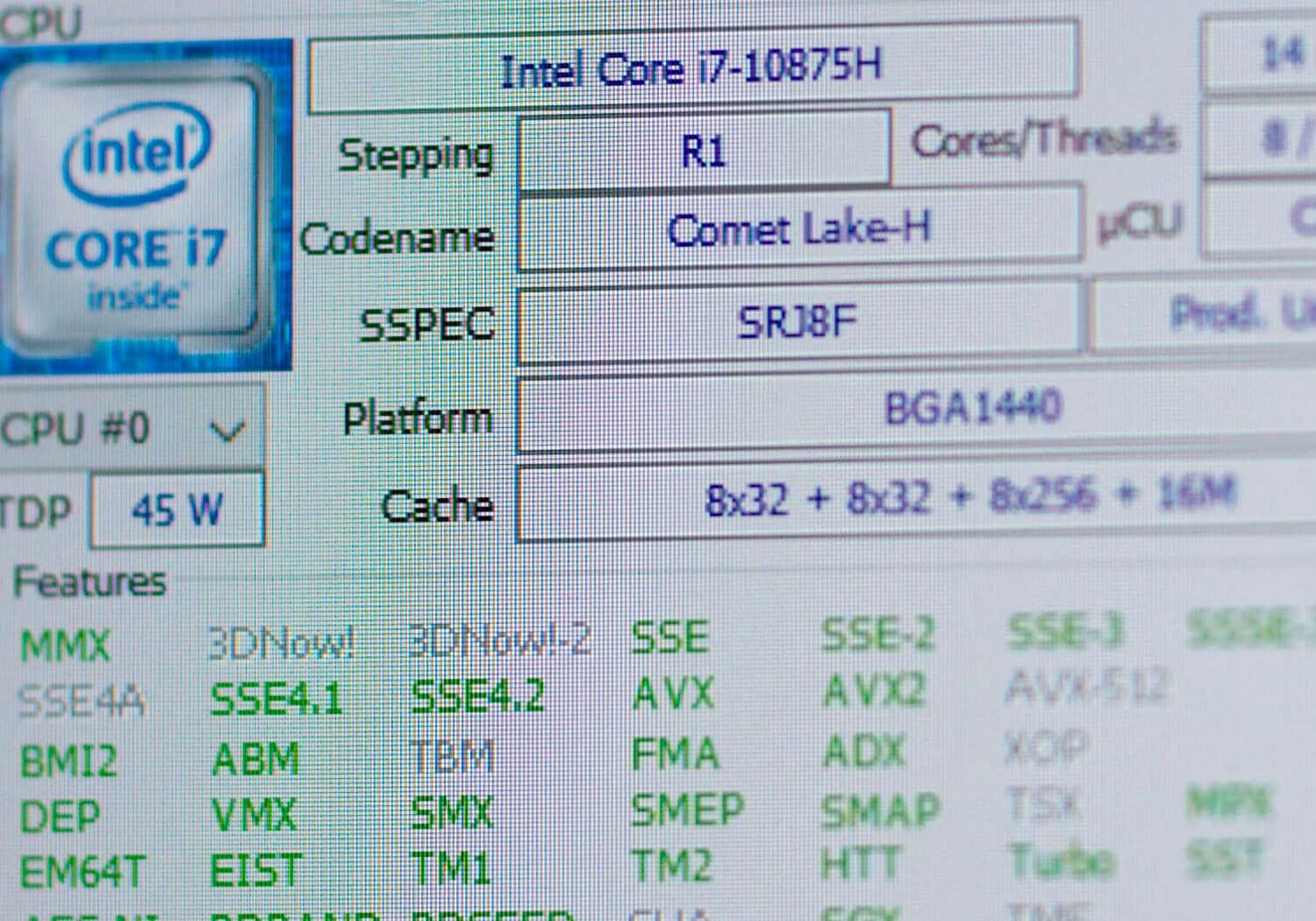Click the DEP feature flag

tap(59, 817)
